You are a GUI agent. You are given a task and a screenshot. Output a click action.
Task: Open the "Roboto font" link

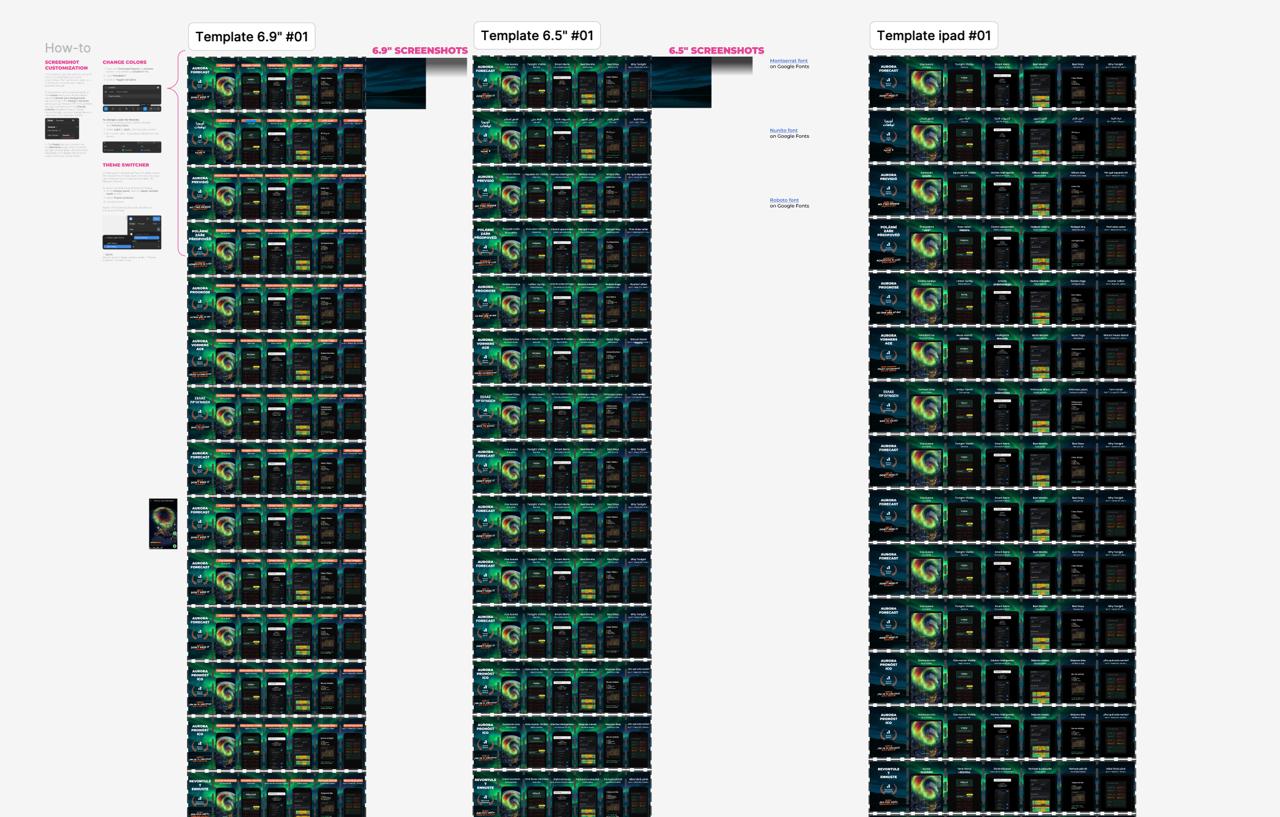pos(784,200)
